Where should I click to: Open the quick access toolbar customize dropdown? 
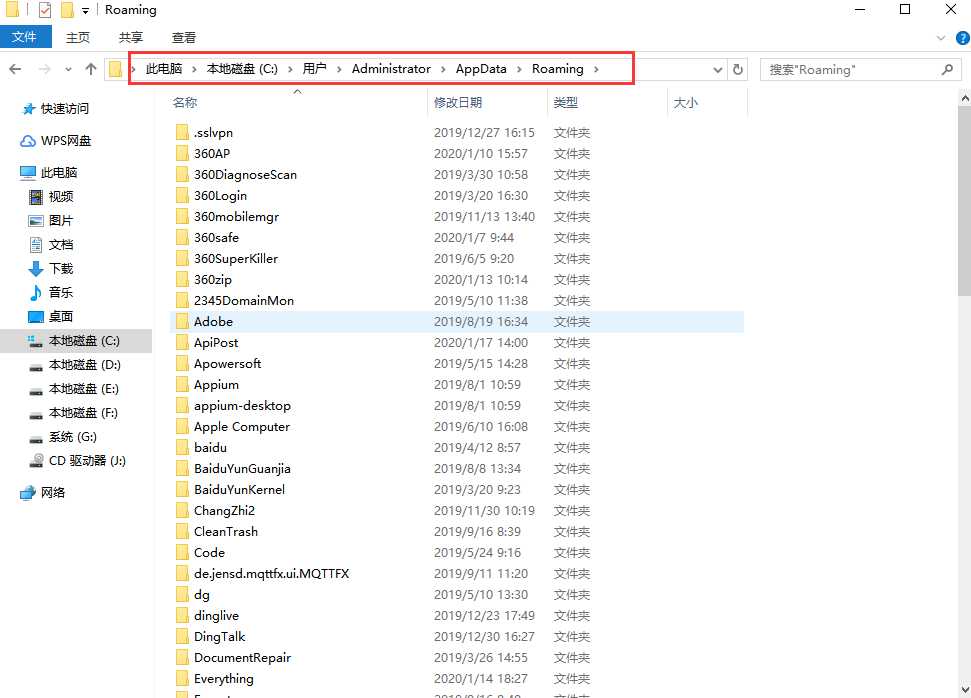pos(85,11)
